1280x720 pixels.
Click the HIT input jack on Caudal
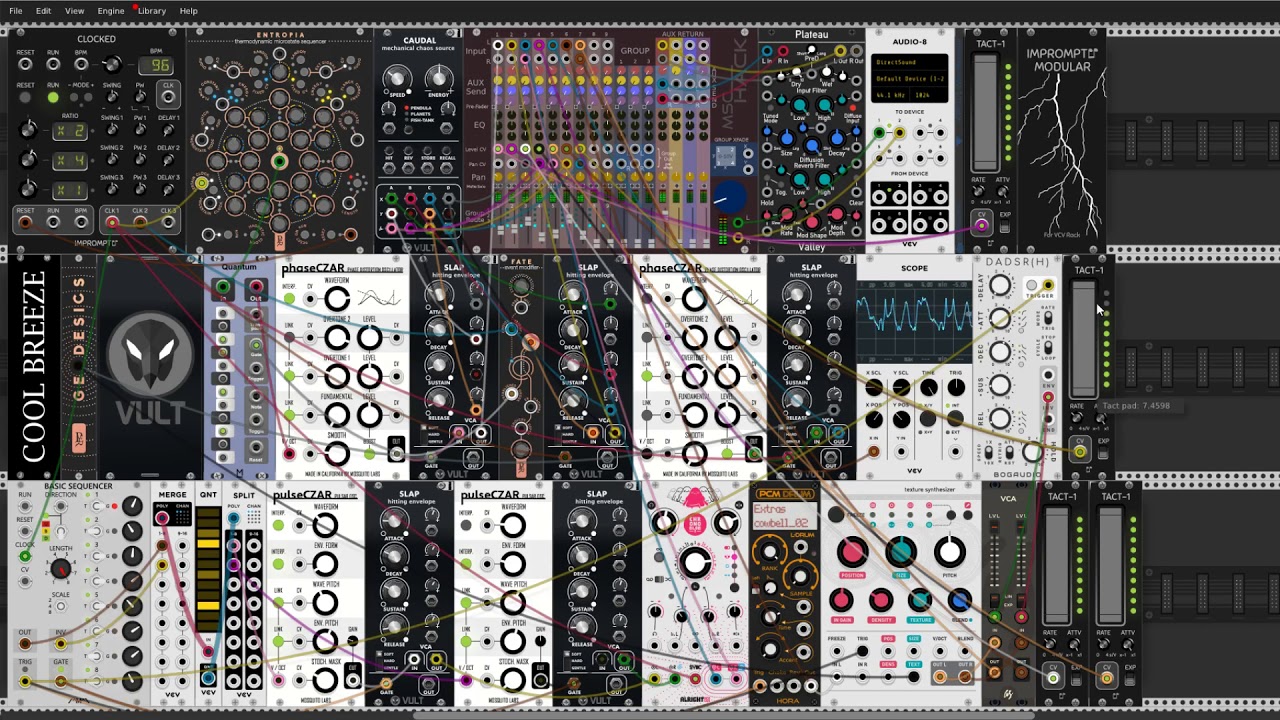point(389,168)
